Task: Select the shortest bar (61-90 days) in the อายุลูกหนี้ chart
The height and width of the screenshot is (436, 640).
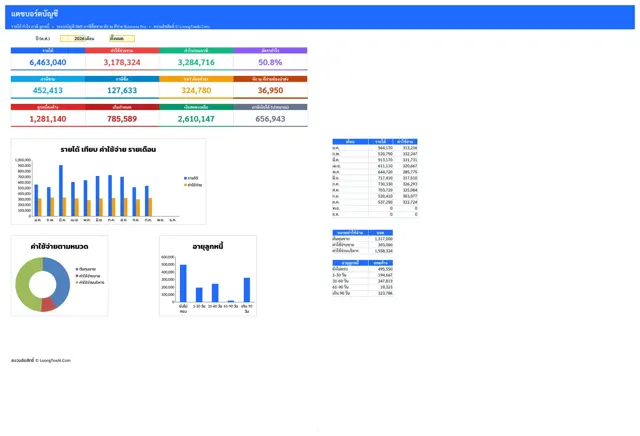Action: pos(231,301)
